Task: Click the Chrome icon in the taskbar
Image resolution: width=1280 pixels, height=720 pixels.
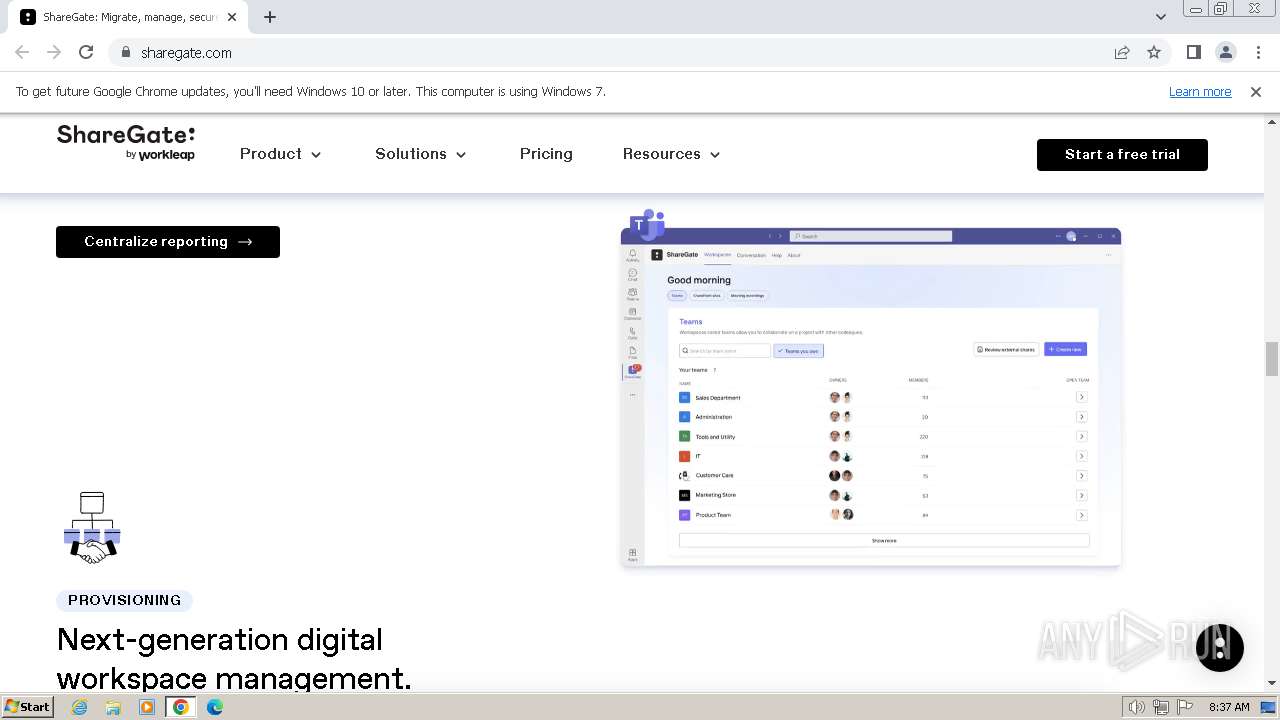Action: 181,707
